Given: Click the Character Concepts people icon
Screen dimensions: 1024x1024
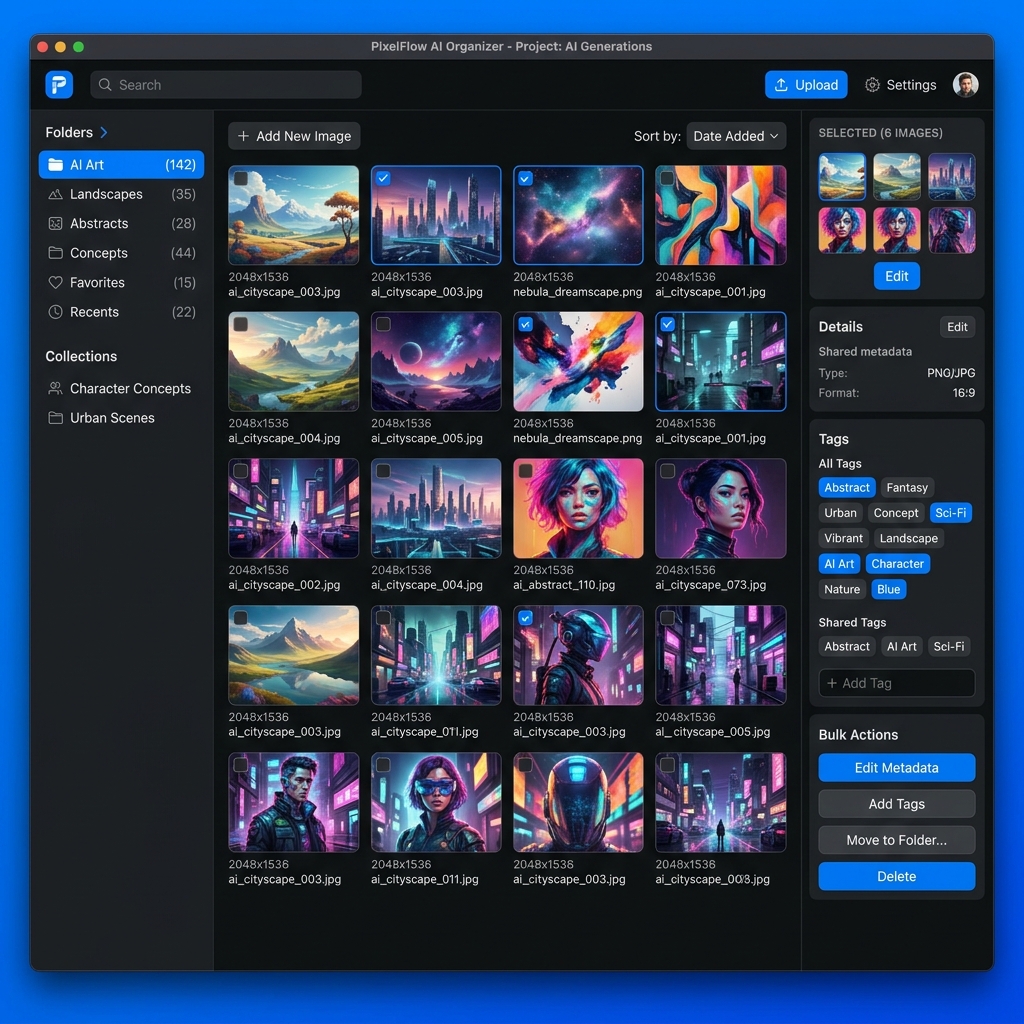Looking at the screenshot, I should click(56, 389).
